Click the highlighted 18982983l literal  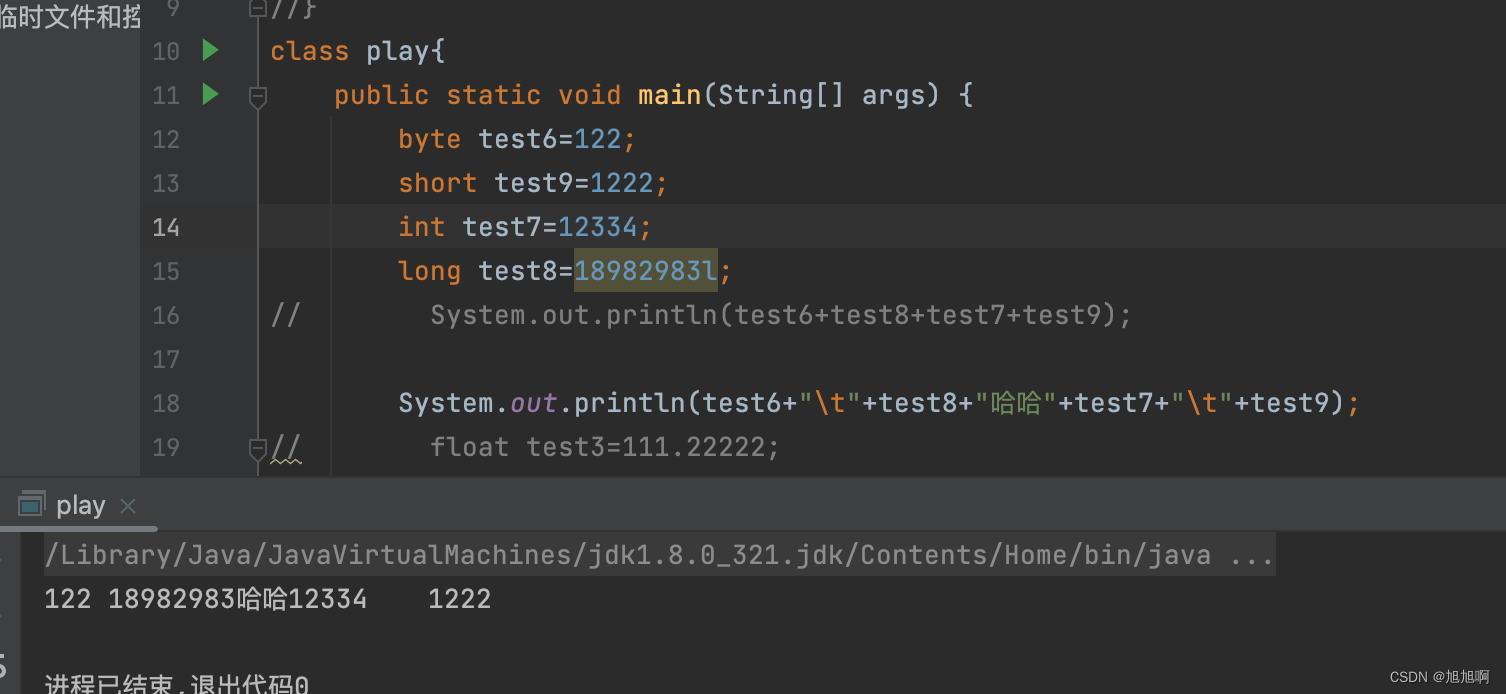pyautogui.click(x=646, y=271)
